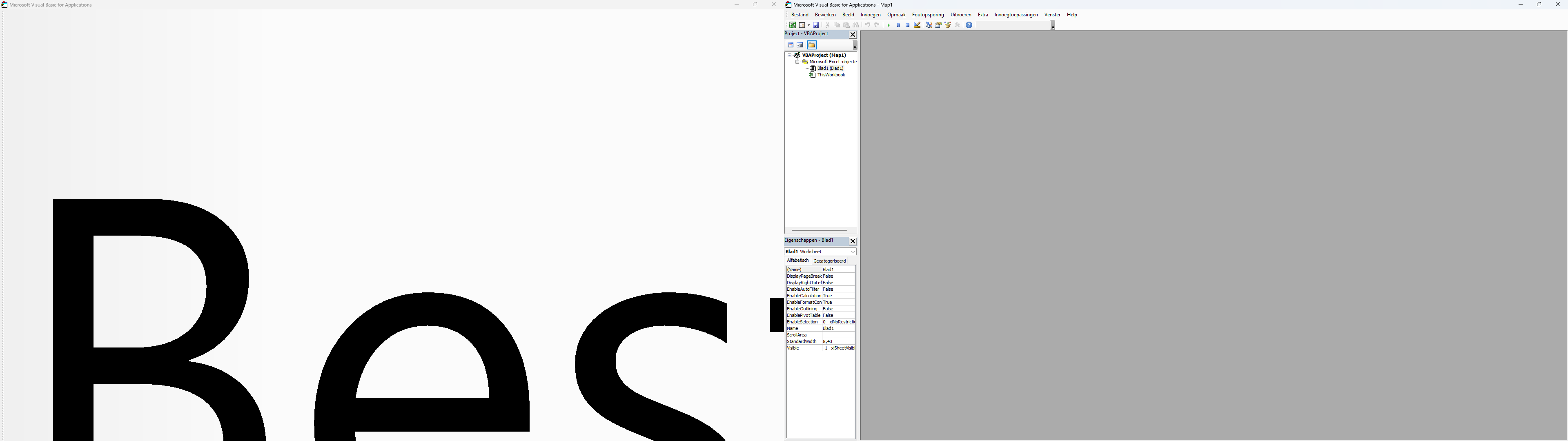Screen dimensions: 1568x441
Task: Close the Eigenschappen - Blad1 panel
Action: pos(853,241)
